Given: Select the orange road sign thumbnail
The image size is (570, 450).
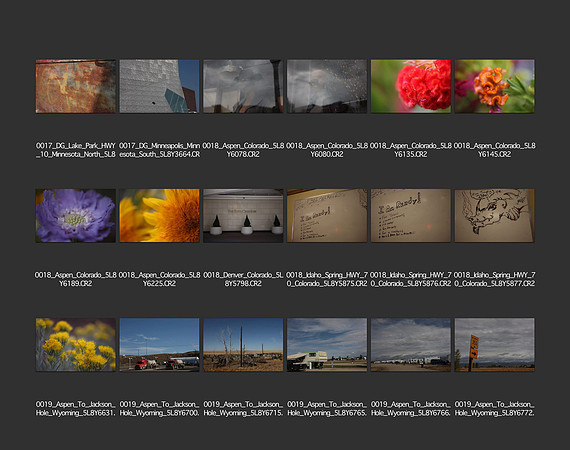Looking at the screenshot, I should point(495,345).
